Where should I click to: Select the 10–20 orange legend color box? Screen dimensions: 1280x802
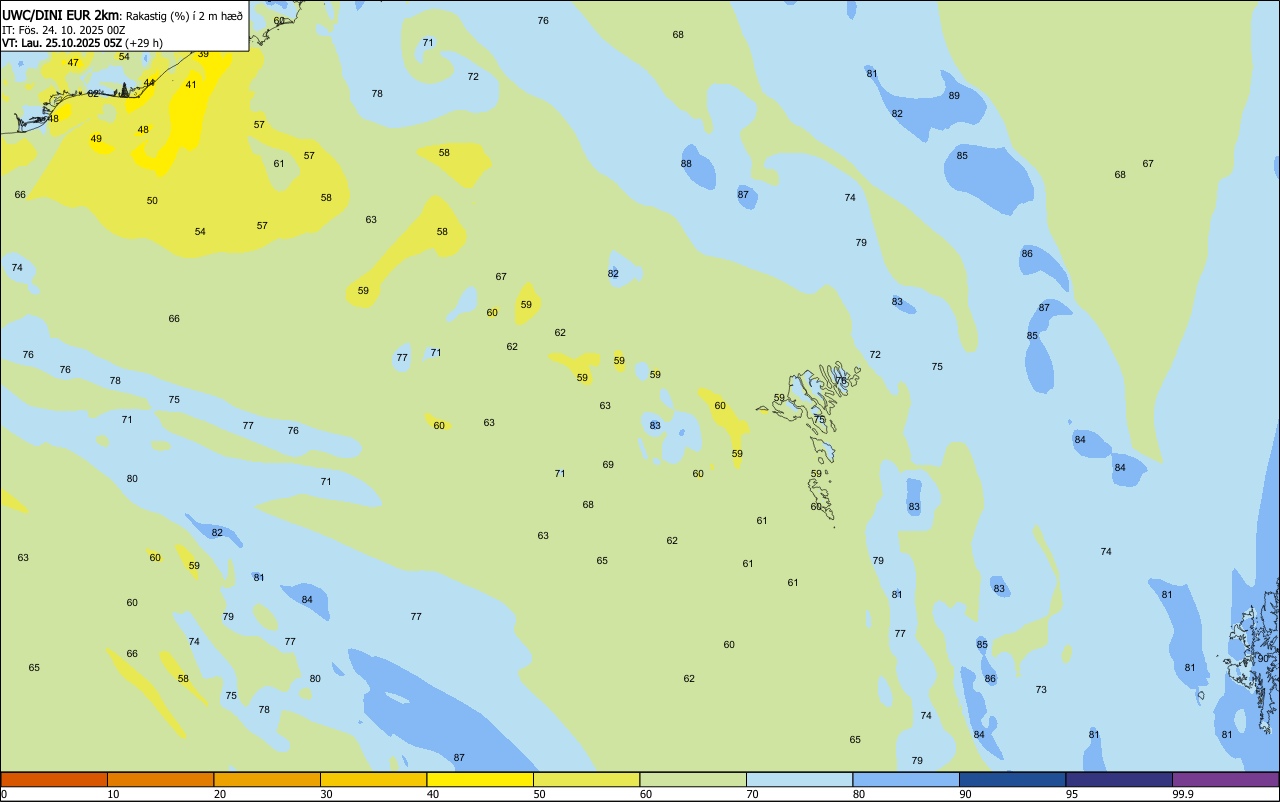160,779
